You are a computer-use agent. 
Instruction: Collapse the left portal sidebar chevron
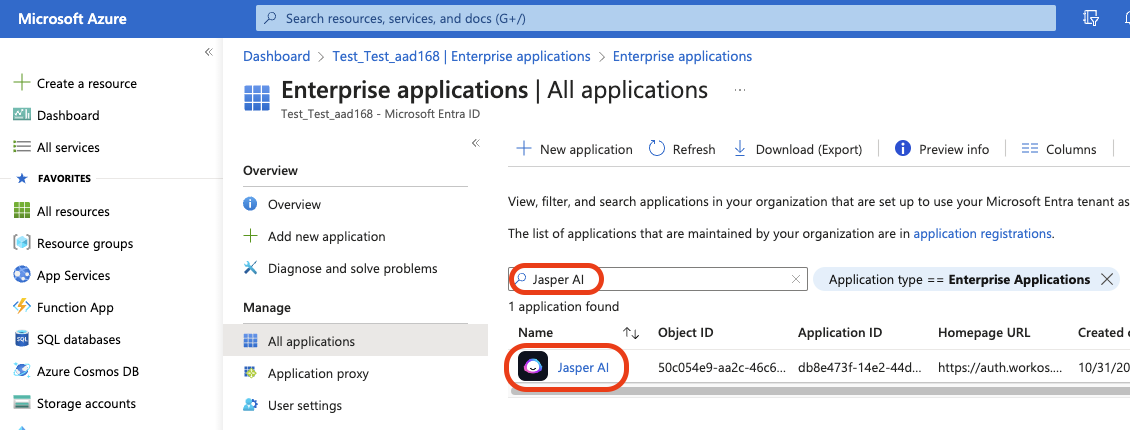tap(208, 52)
